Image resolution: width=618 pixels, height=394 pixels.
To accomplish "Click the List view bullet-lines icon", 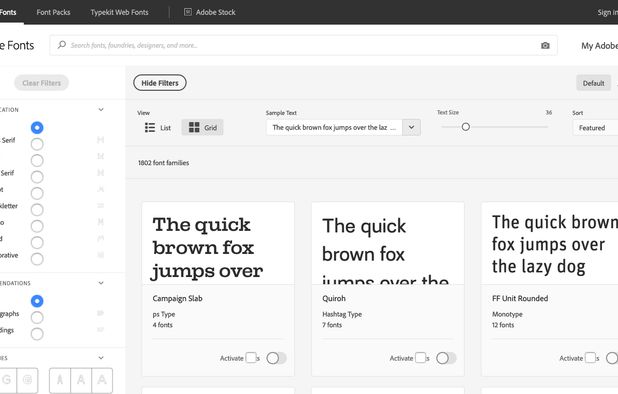I will pyautogui.click(x=150, y=128).
